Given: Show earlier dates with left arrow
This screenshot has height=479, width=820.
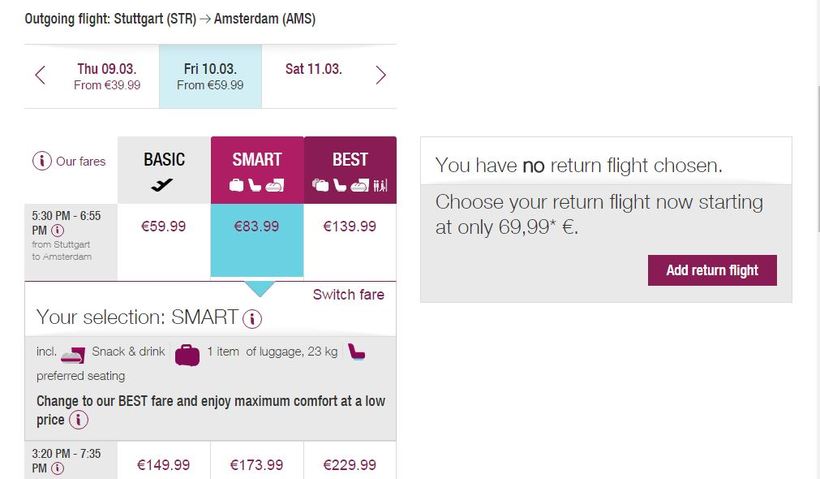Looking at the screenshot, I should click(40, 75).
